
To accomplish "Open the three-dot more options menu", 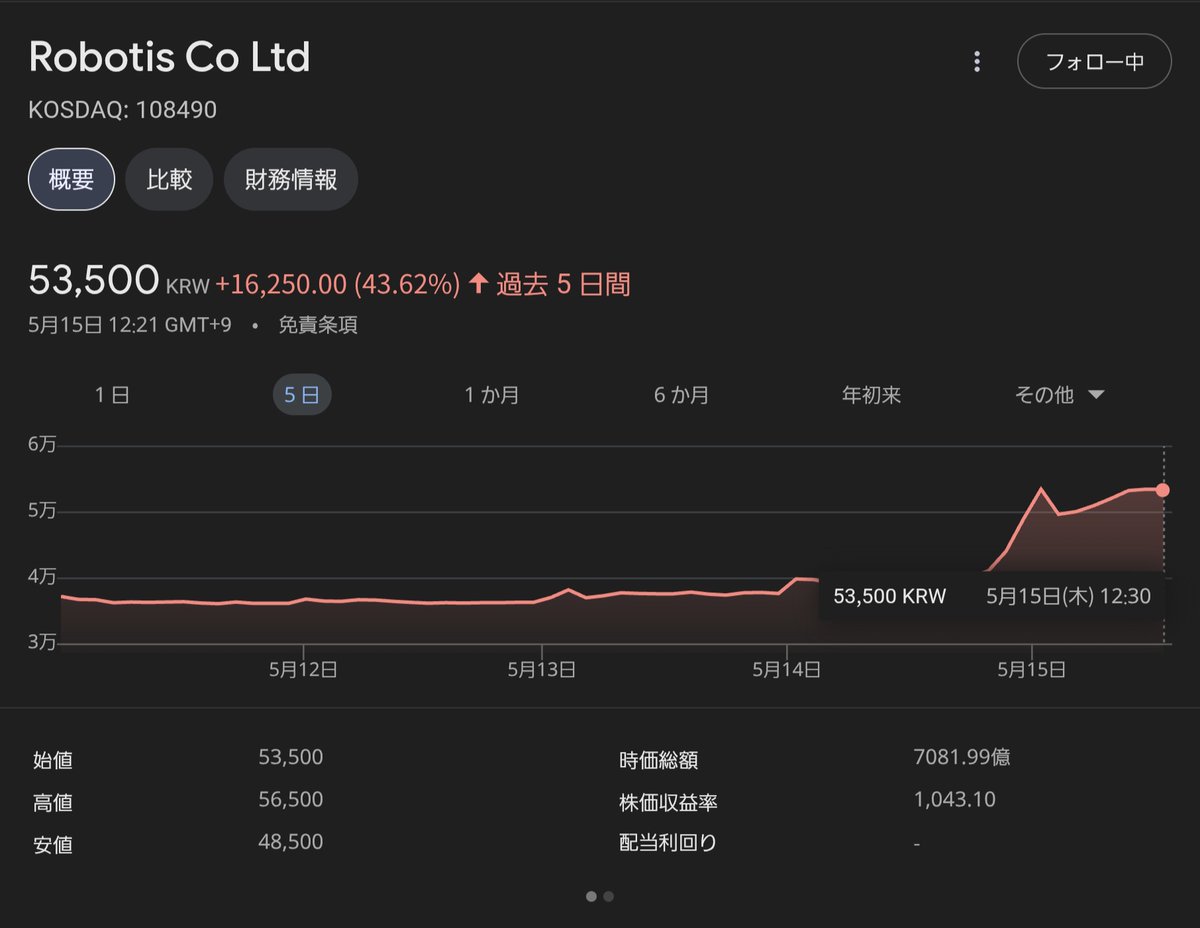I will [977, 62].
